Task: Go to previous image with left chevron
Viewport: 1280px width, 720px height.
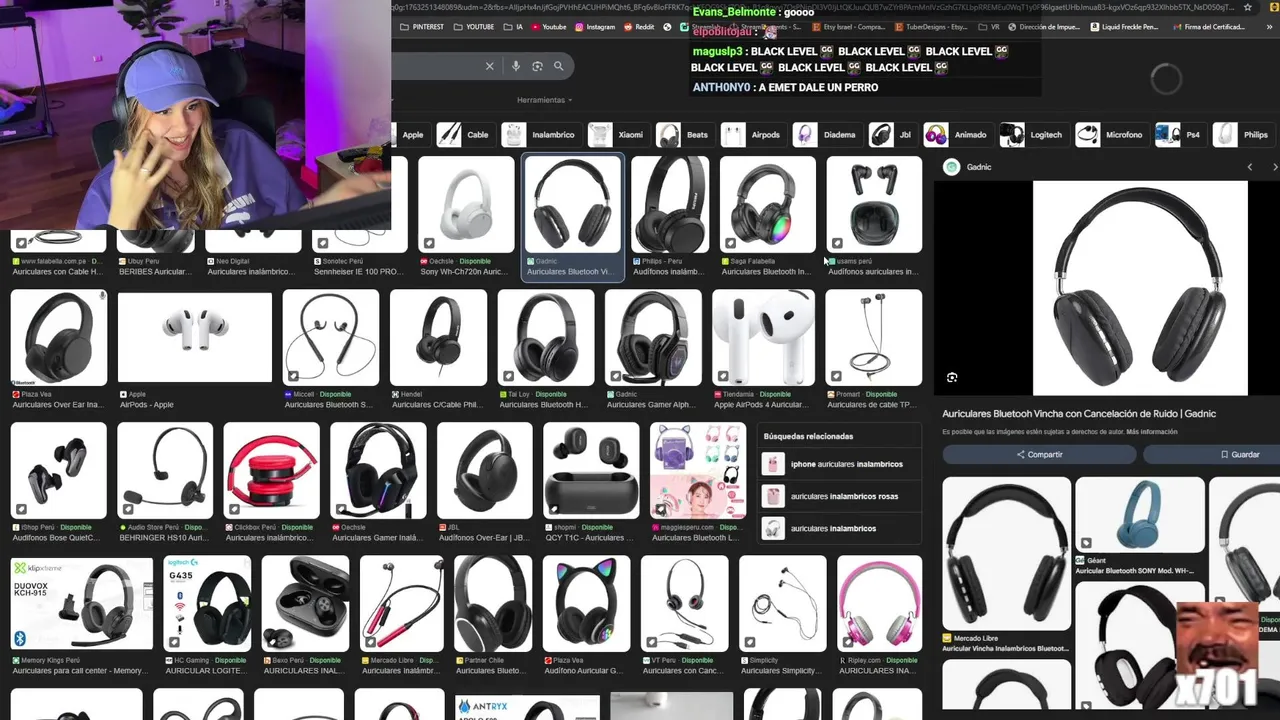Action: [1249, 167]
